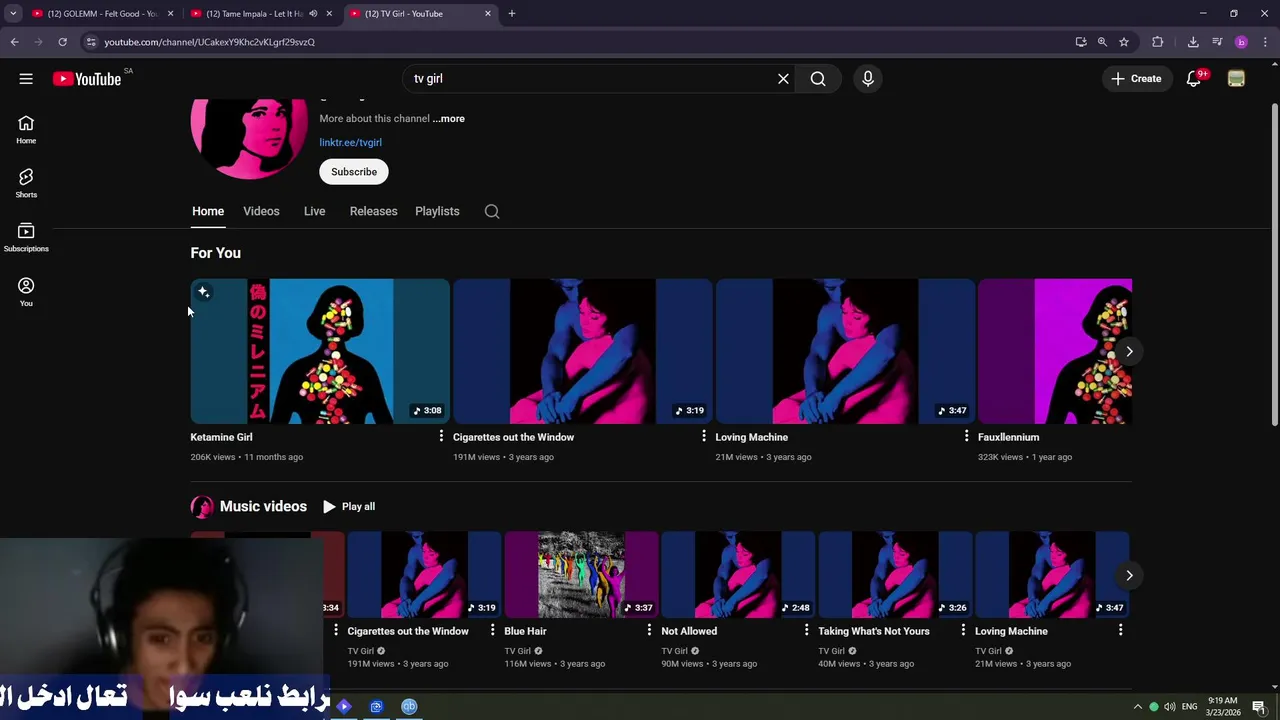The height and width of the screenshot is (720, 1280).
Task: Open the Fauxllennium video title
Action: click(x=1008, y=437)
